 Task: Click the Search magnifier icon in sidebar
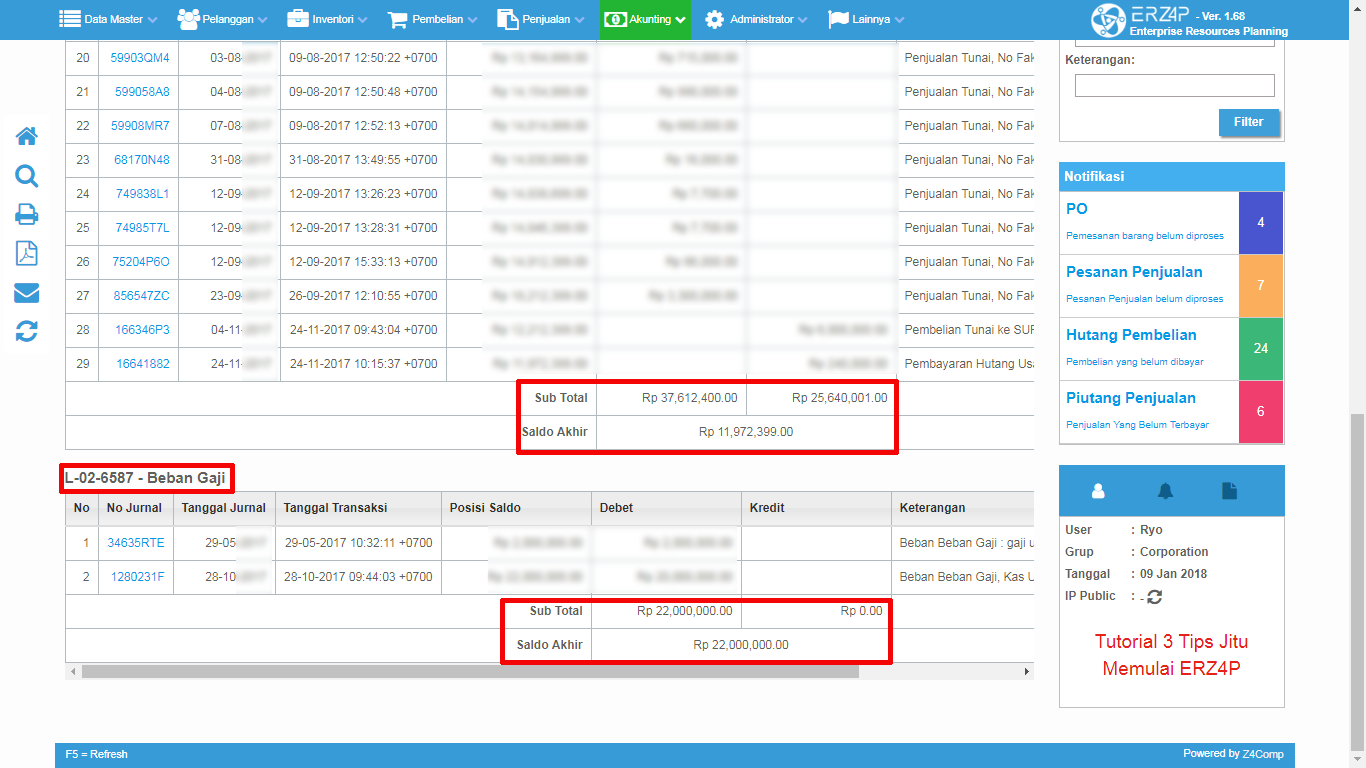point(27,176)
